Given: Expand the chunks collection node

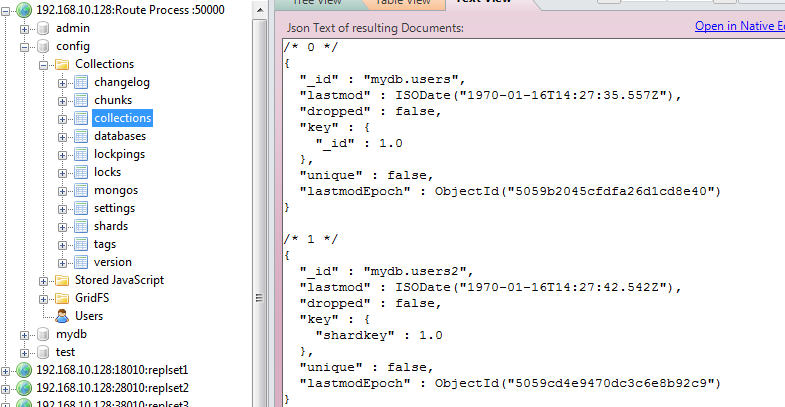Looking at the screenshot, I should pyautogui.click(x=62, y=101).
